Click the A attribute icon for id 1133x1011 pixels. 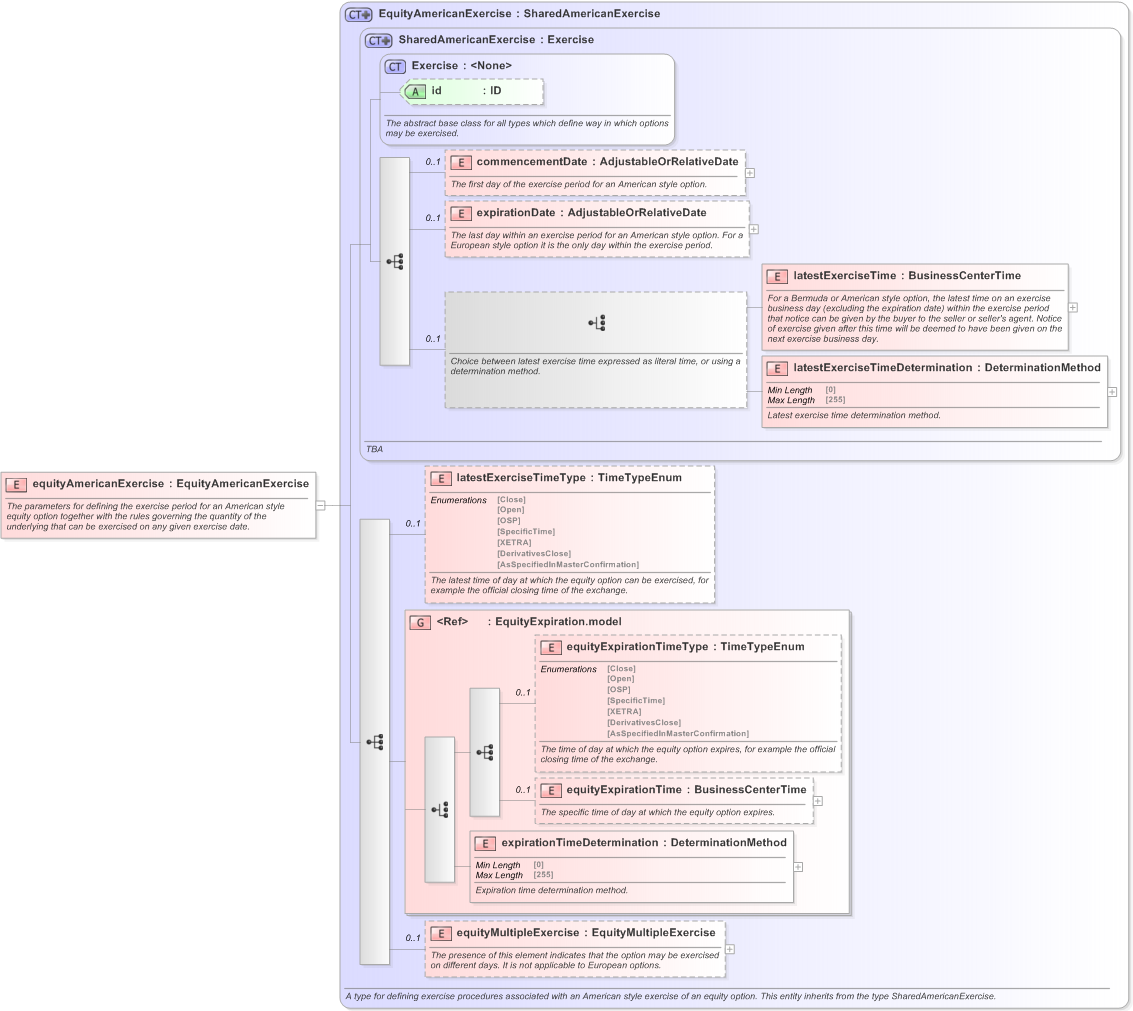414,92
